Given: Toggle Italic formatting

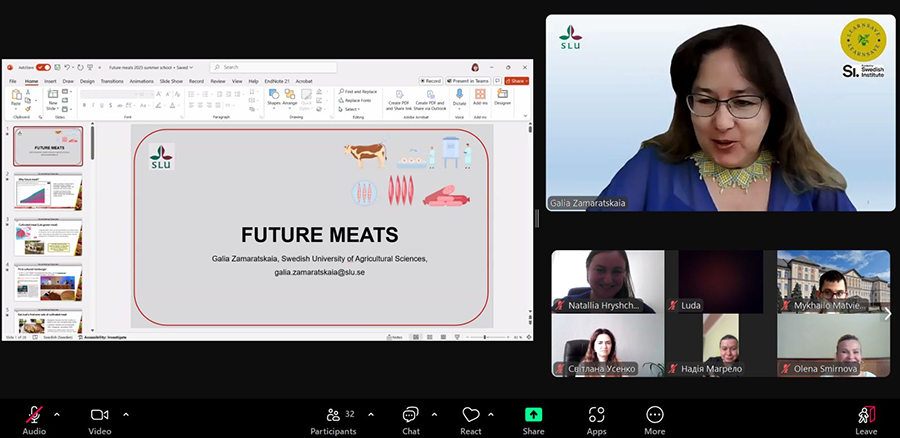Looking at the screenshot, I should pyautogui.click(x=93, y=106).
